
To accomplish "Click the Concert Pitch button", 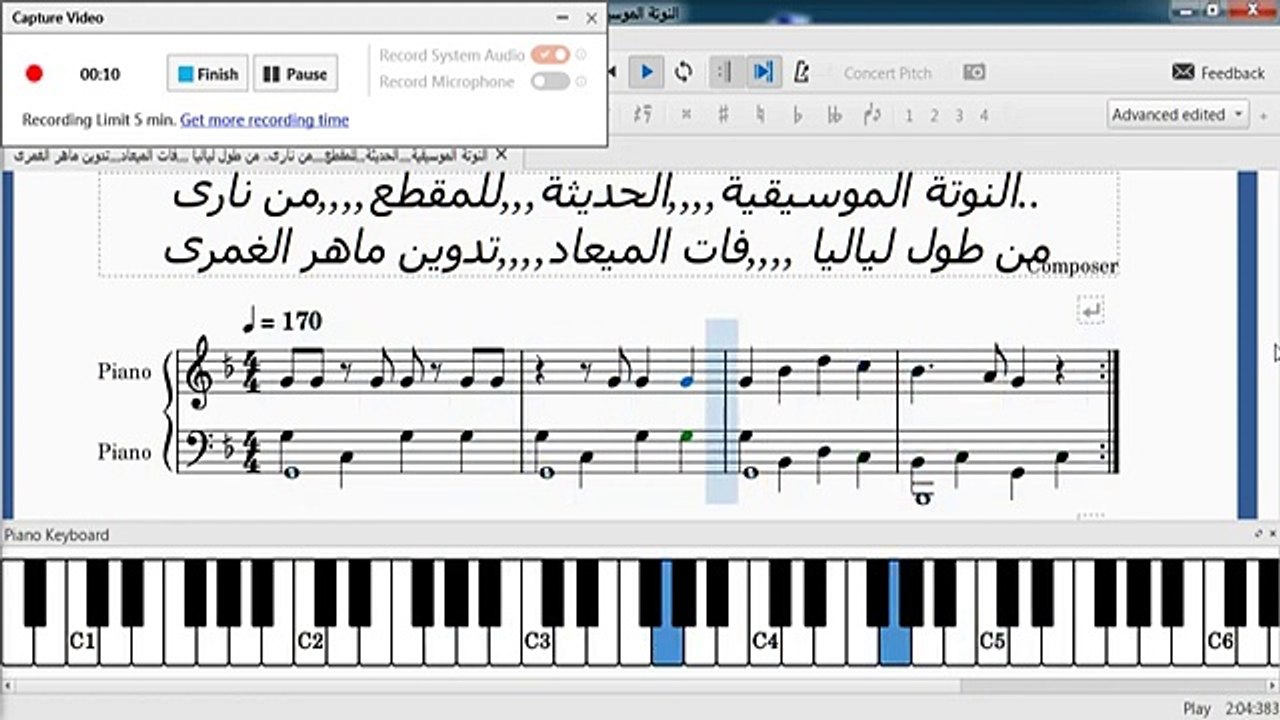I will (887, 73).
